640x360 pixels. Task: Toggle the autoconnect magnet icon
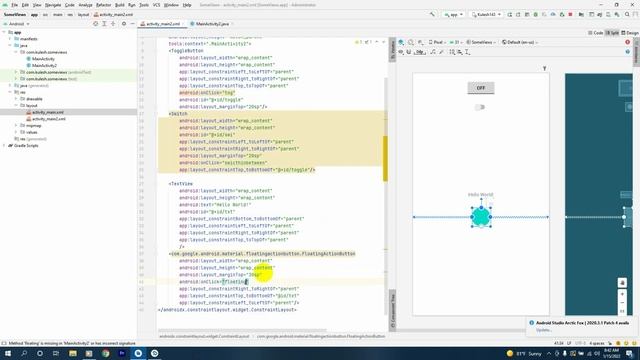(x=409, y=52)
